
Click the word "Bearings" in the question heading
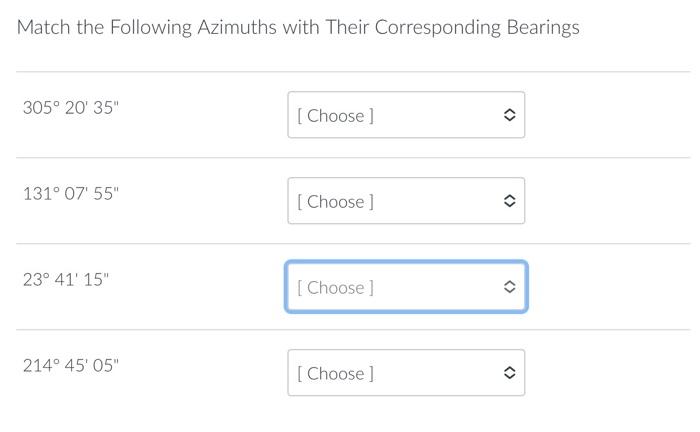click(x=541, y=28)
